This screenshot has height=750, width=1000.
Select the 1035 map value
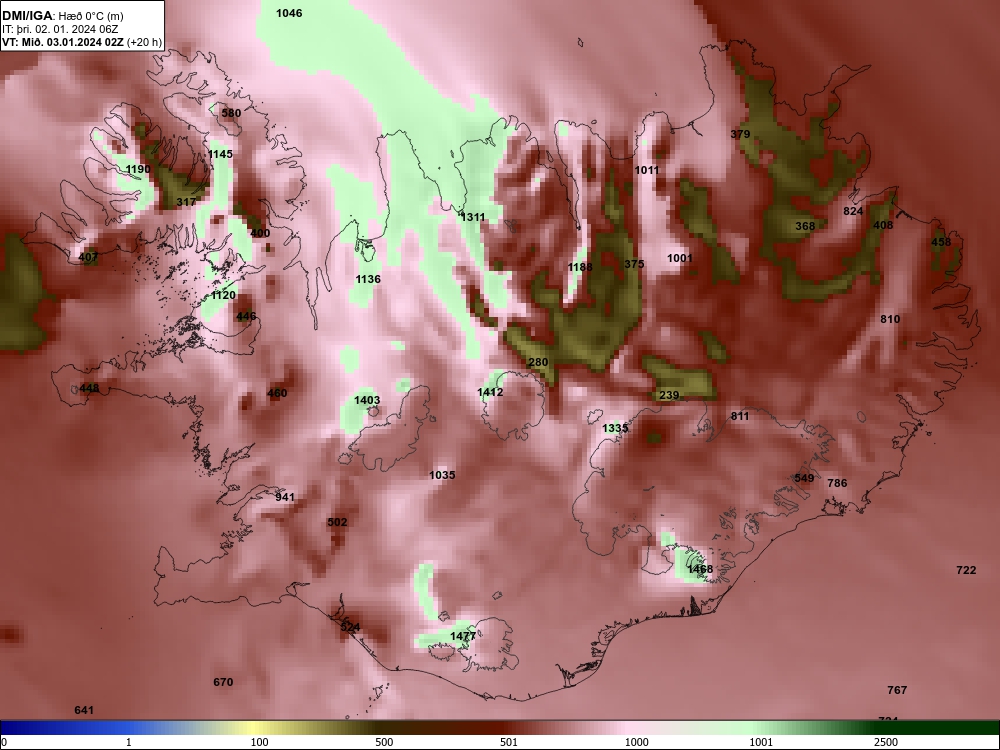442,475
